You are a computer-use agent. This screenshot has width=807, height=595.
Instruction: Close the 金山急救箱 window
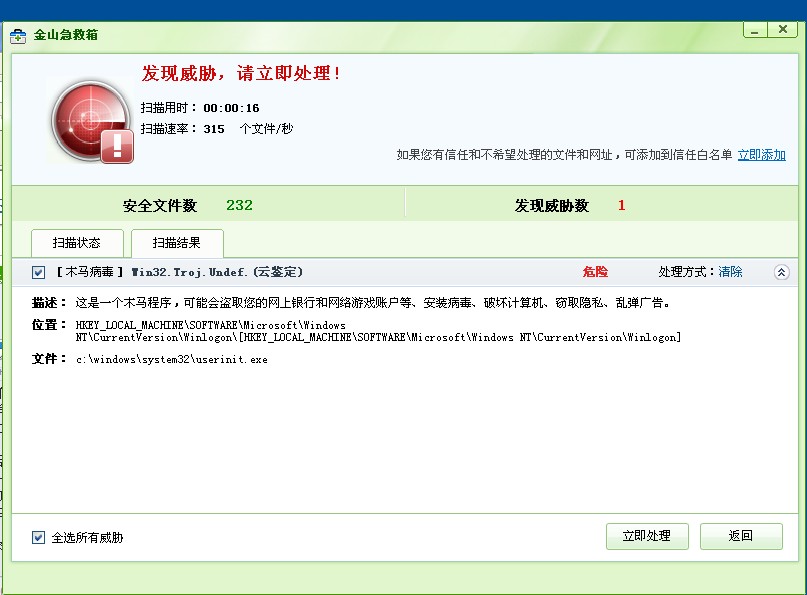[783, 30]
